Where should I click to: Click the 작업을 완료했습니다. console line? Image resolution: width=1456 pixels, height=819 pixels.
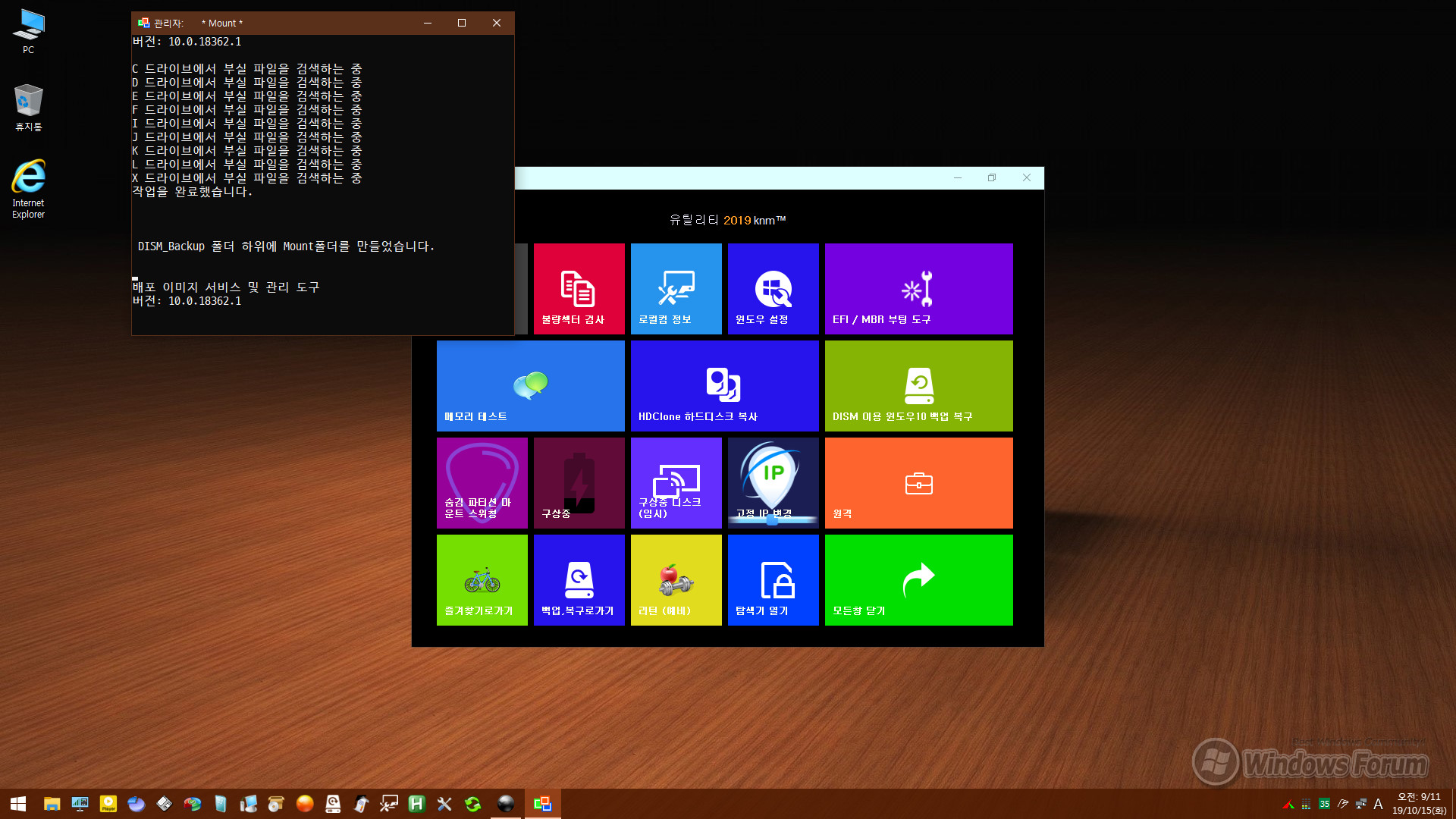pos(193,192)
